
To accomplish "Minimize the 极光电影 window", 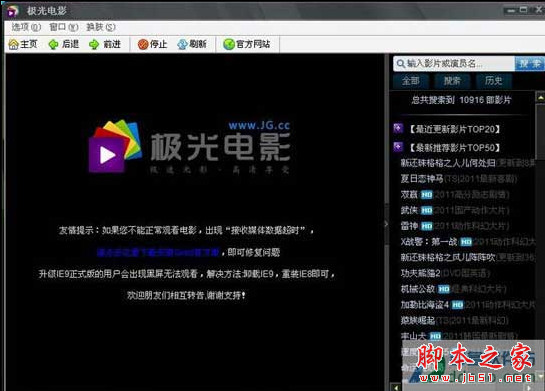I will [511, 10].
